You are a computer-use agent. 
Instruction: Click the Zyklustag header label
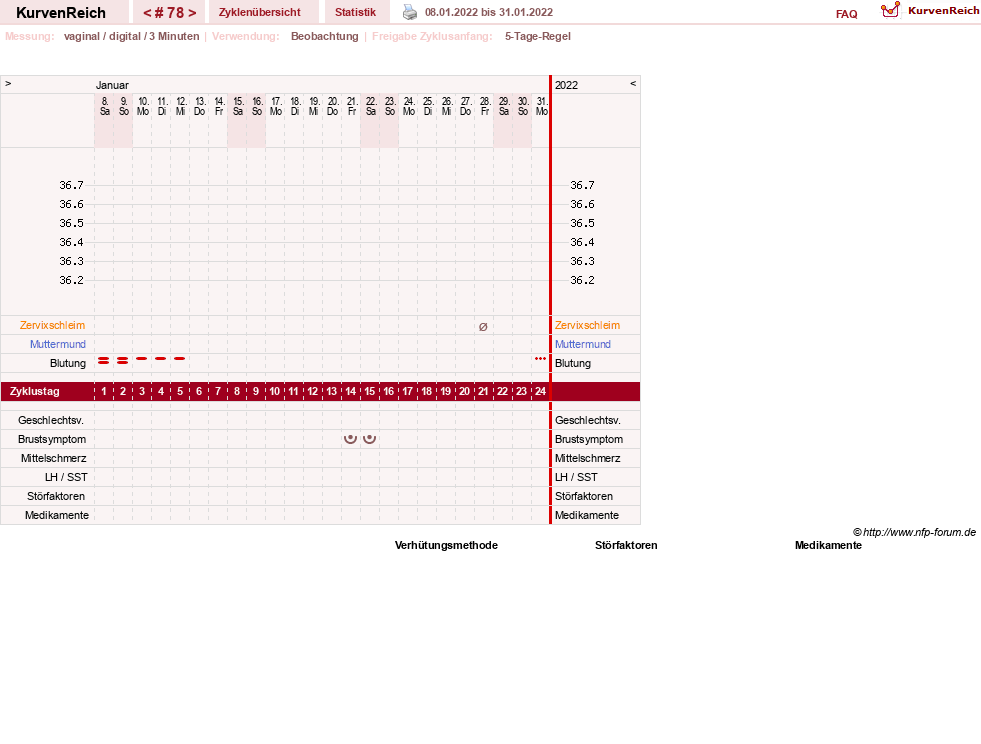[35, 392]
